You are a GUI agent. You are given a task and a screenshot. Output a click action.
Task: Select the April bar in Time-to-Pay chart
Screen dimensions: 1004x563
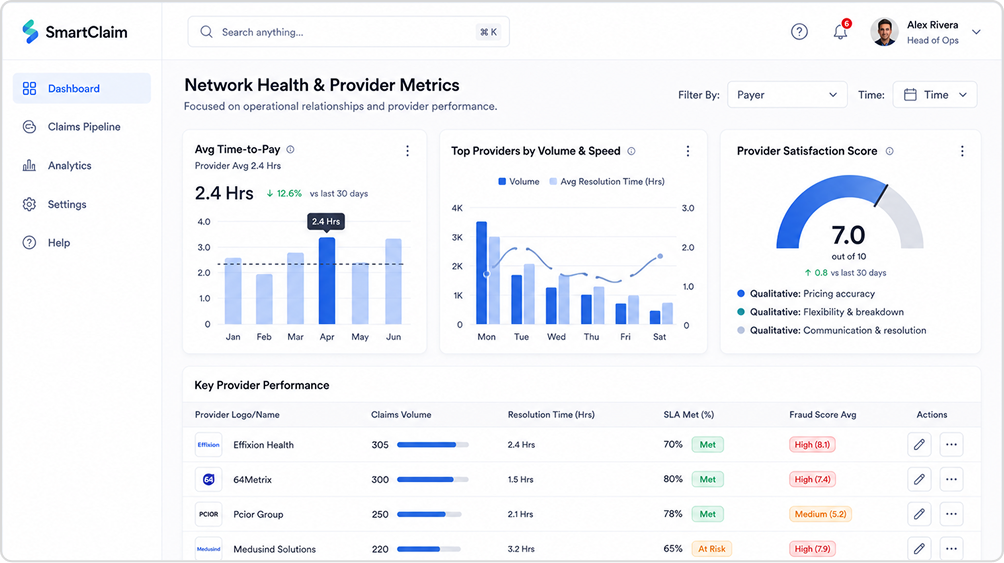coord(327,281)
